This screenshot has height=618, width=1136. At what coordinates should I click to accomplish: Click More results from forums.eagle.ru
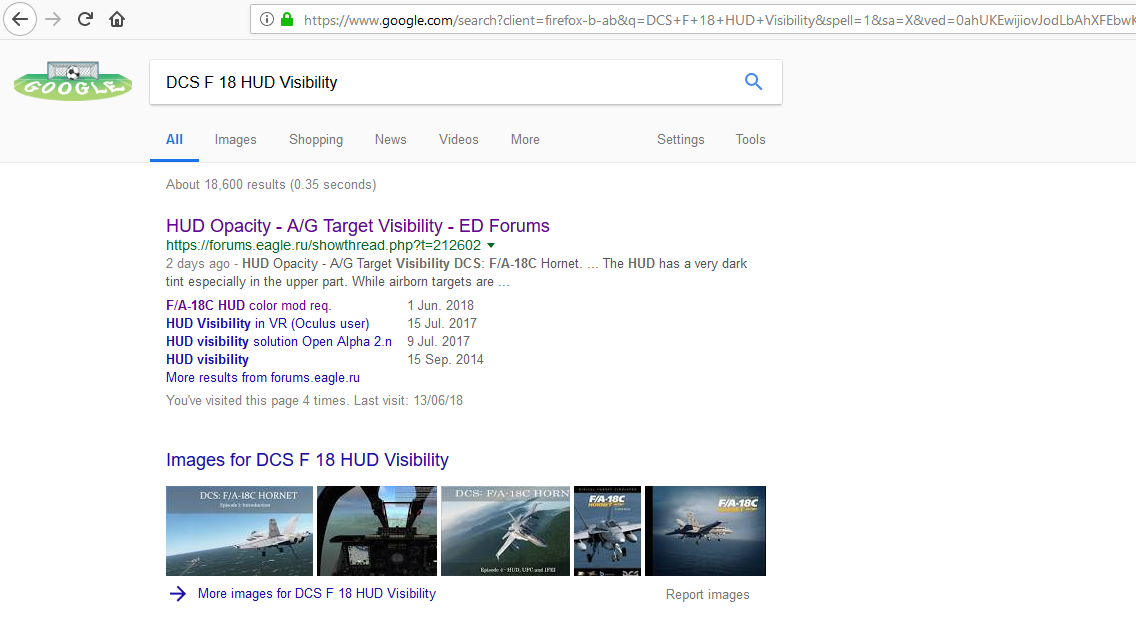263,378
